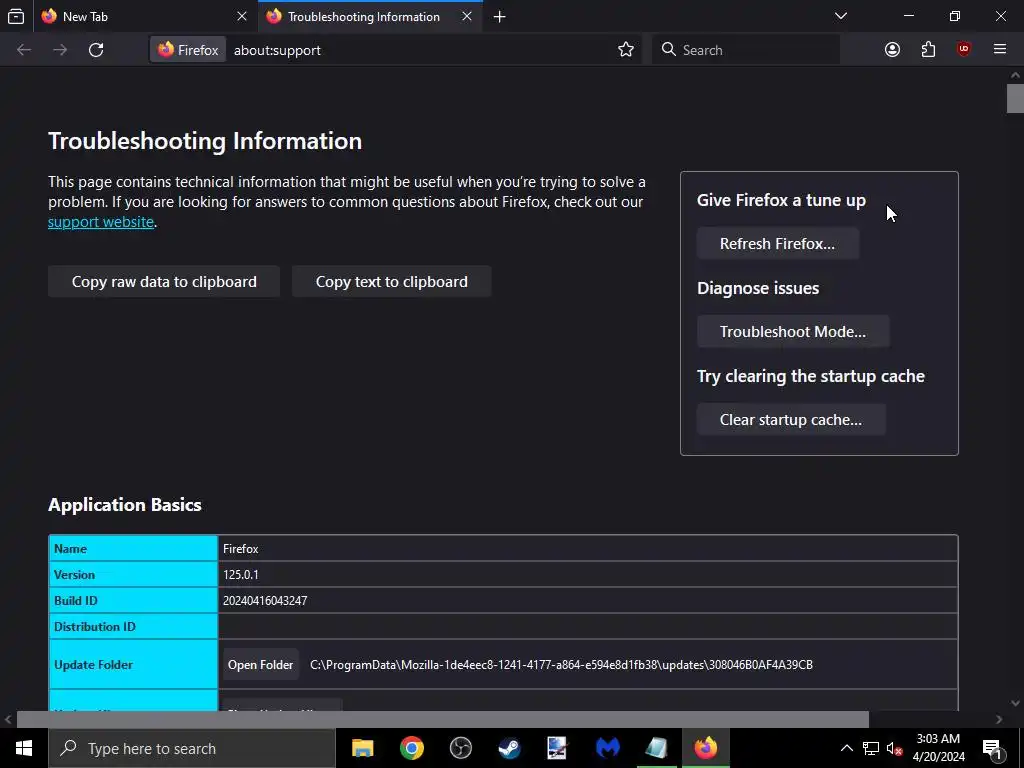This screenshot has width=1024, height=768.
Task: Open OBS Studio from the taskbar
Action: click(x=460, y=748)
